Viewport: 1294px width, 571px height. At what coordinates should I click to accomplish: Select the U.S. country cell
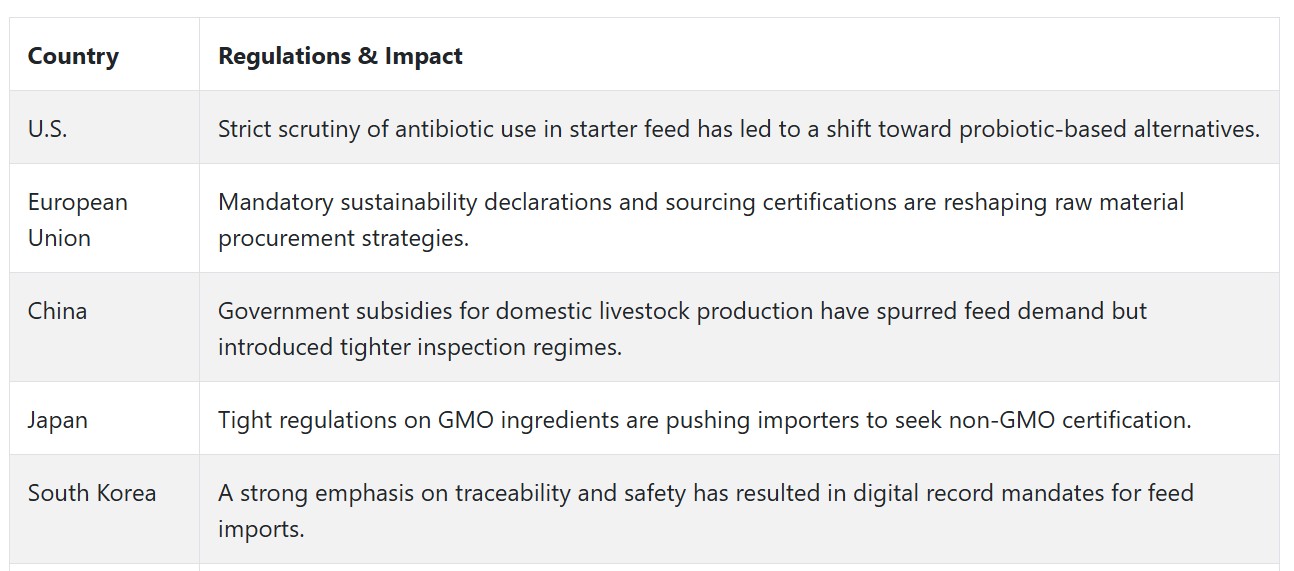pyautogui.click(x=104, y=128)
